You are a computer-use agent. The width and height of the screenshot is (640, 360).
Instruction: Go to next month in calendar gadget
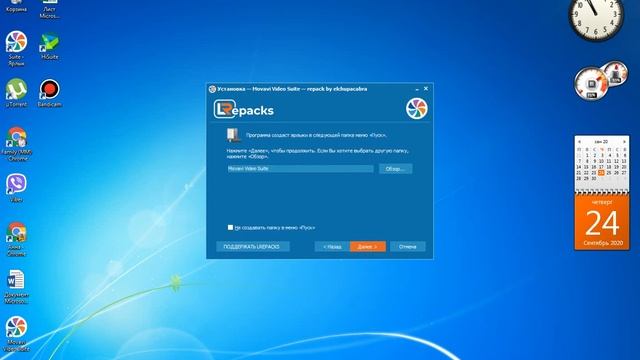tap(624, 142)
